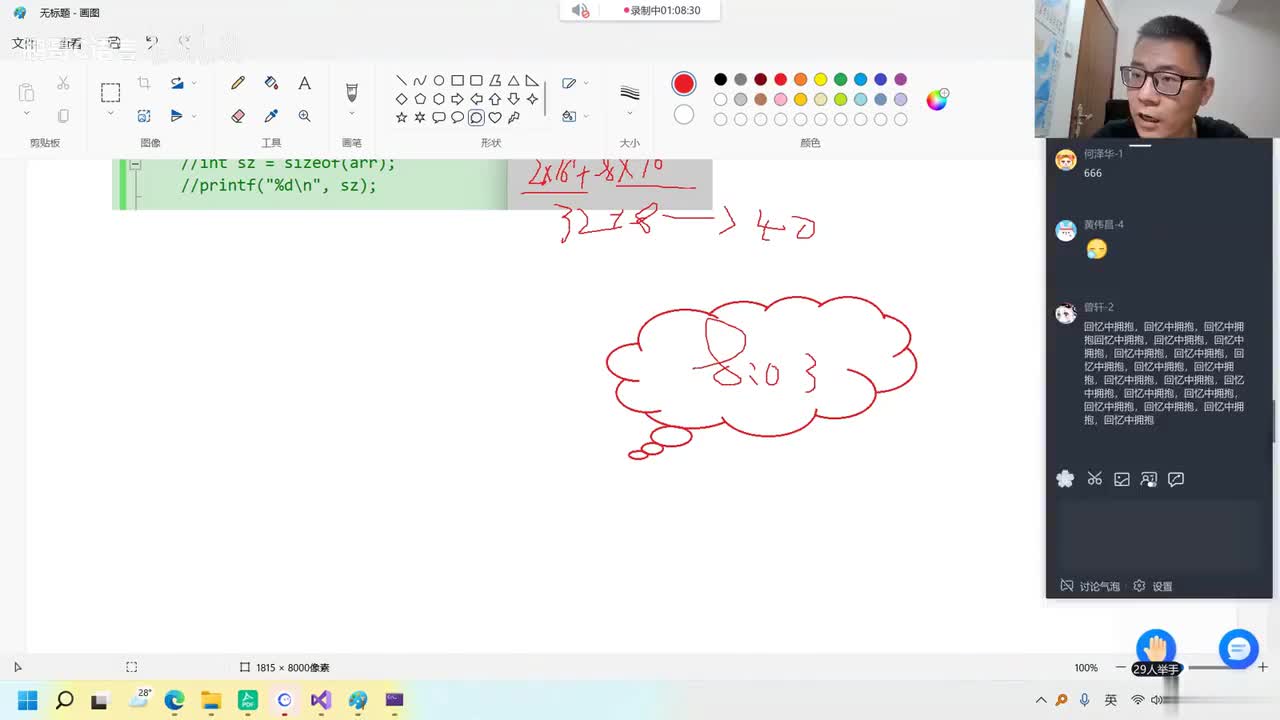Pick the Right arrow shape

[457, 99]
